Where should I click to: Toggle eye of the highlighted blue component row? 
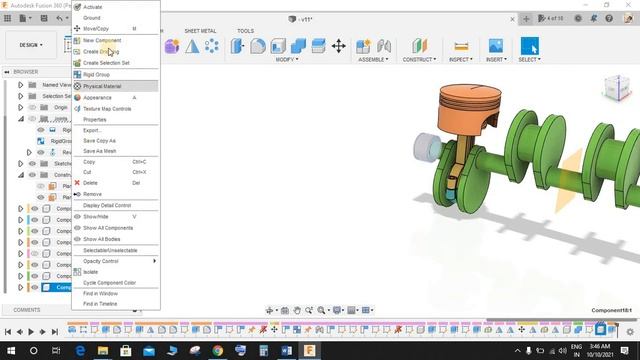[x=35, y=287]
